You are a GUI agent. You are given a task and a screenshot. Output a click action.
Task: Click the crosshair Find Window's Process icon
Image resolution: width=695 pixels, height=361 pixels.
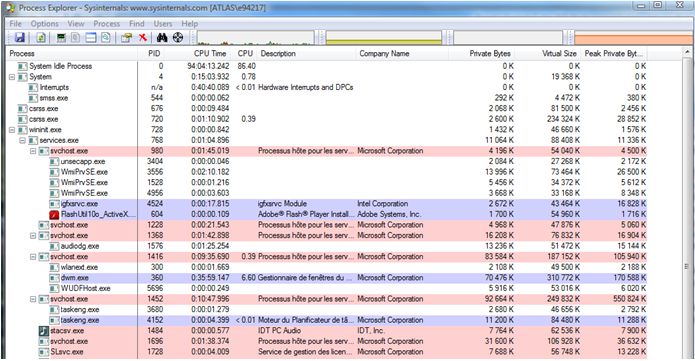pyautogui.click(x=178, y=38)
